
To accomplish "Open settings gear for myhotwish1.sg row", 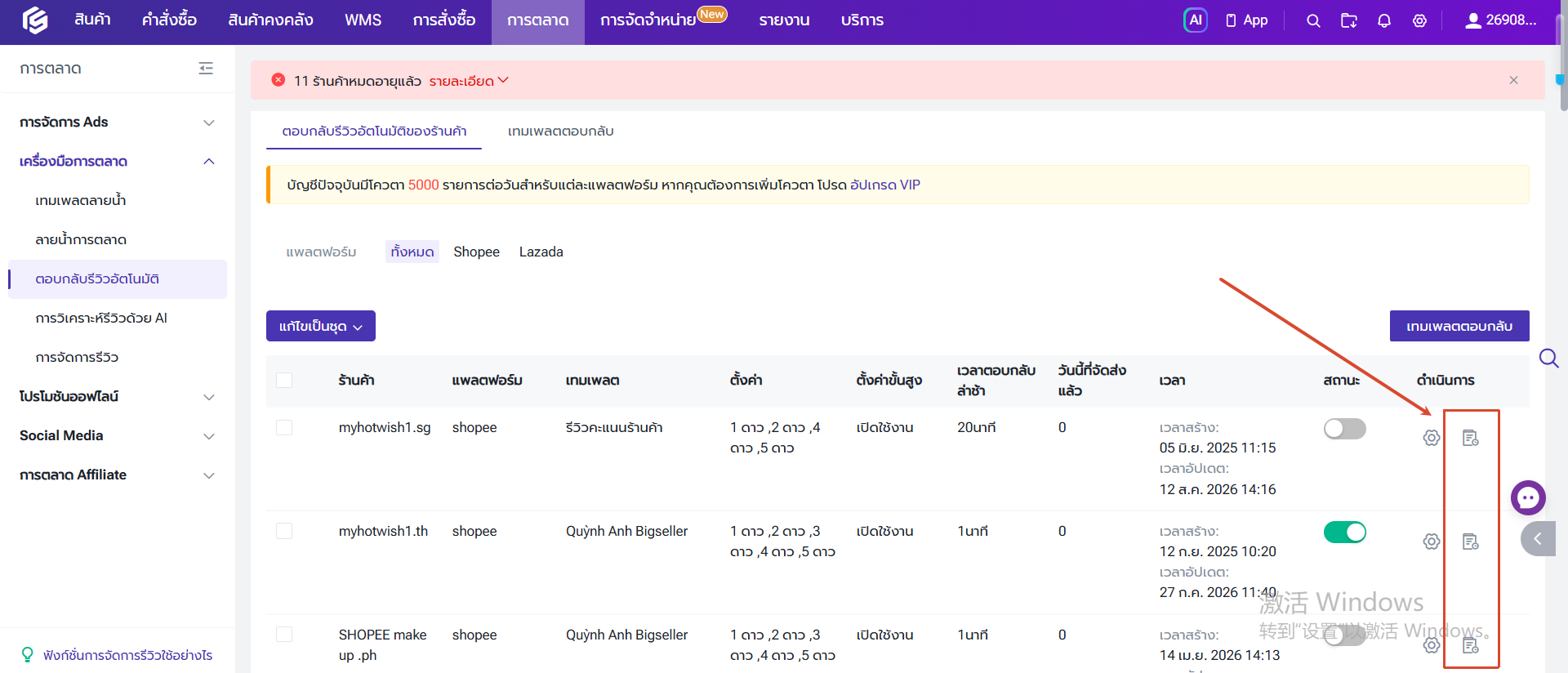I will pos(1432,438).
